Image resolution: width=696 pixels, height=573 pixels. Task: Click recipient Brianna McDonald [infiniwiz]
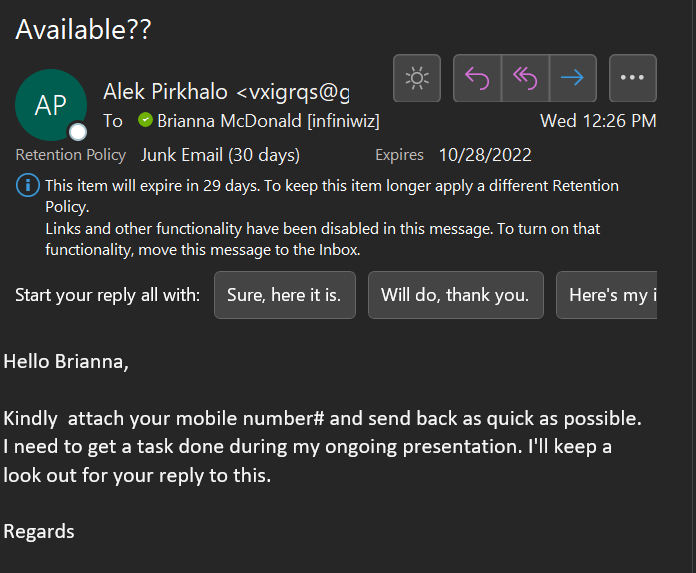point(268,121)
